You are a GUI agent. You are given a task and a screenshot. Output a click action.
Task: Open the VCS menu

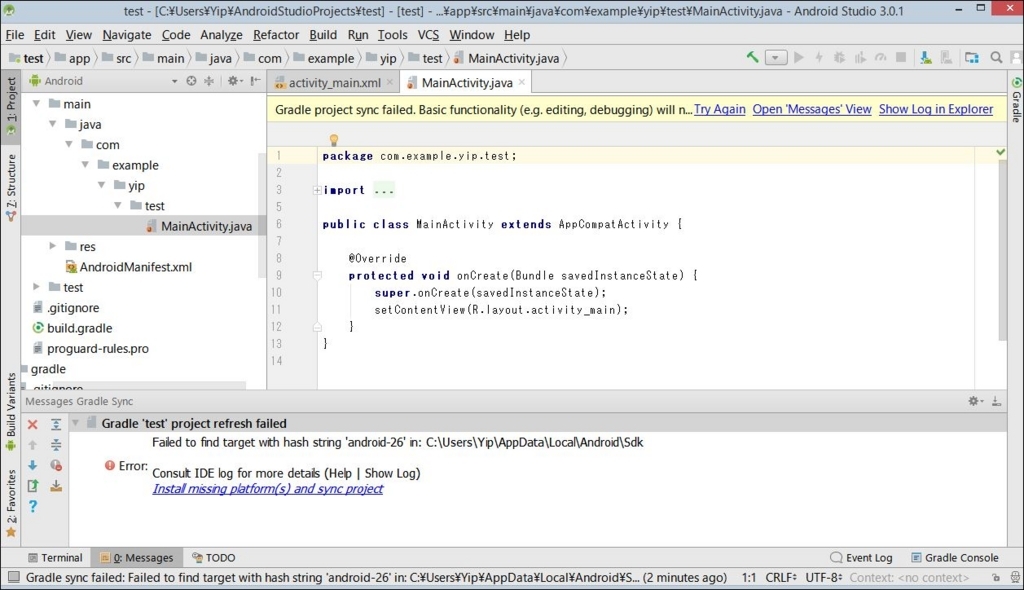(x=428, y=35)
